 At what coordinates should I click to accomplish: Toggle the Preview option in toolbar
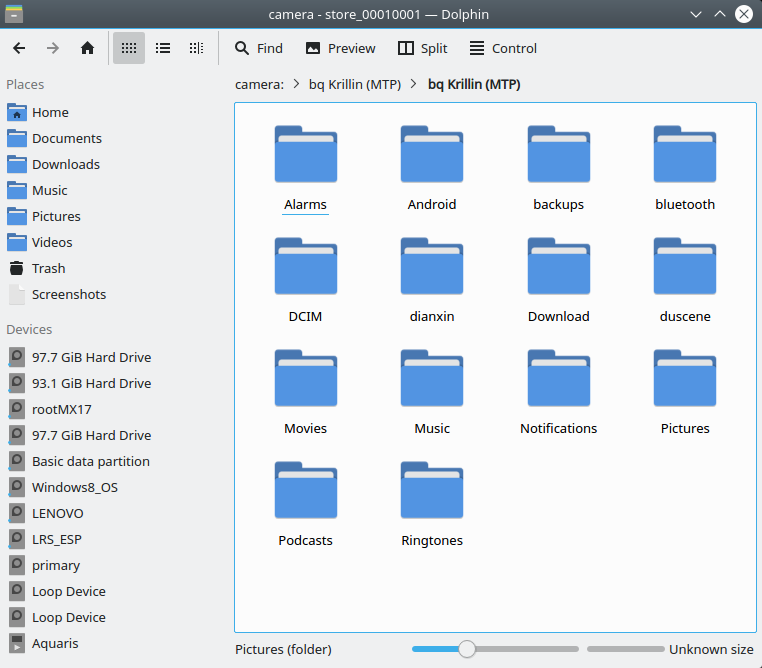[x=340, y=48]
